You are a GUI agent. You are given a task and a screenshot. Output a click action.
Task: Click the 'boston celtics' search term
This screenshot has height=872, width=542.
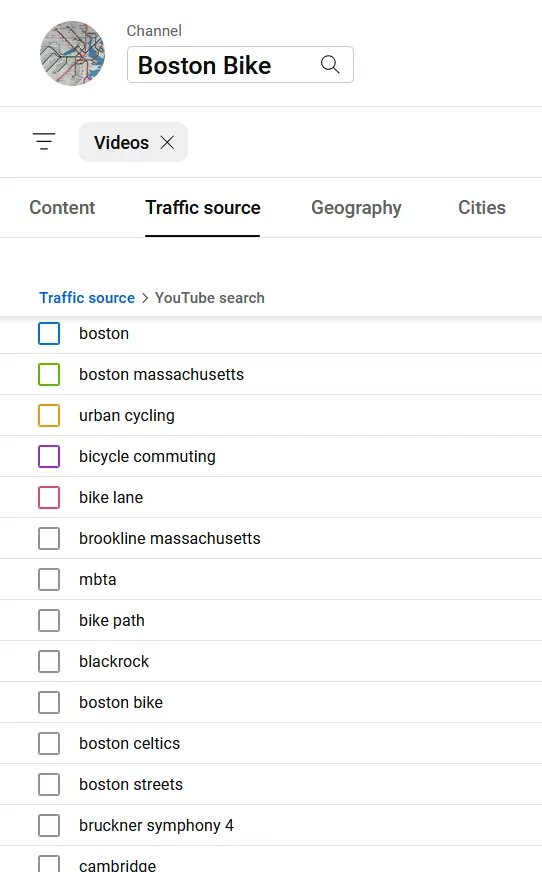click(x=130, y=744)
